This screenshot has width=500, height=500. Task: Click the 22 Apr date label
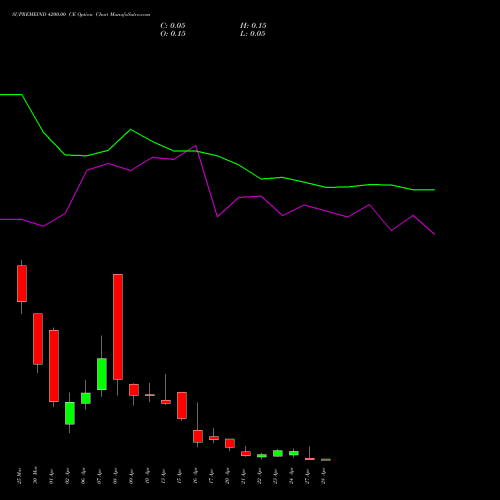[259, 476]
